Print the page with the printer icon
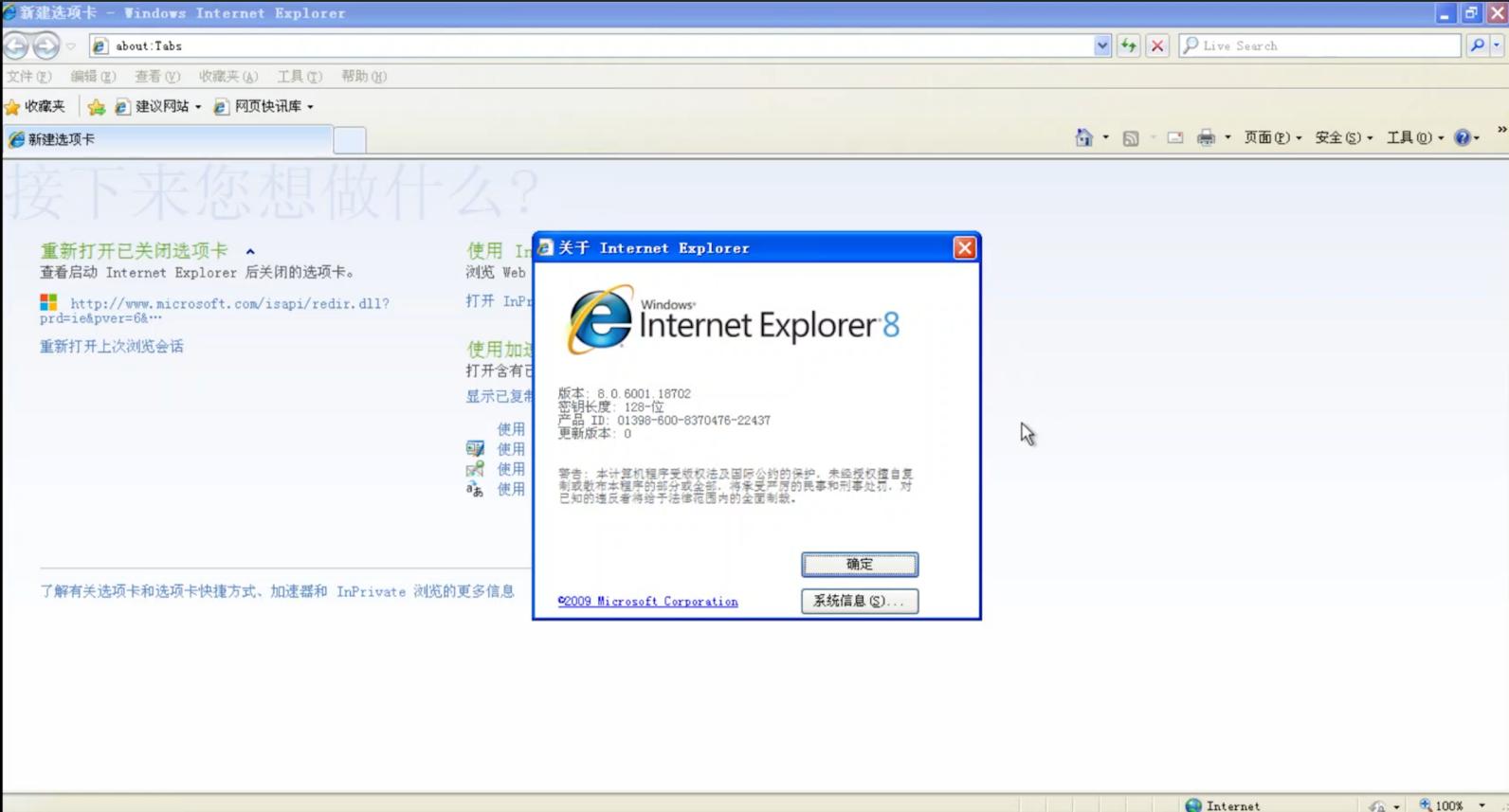 [1206, 138]
